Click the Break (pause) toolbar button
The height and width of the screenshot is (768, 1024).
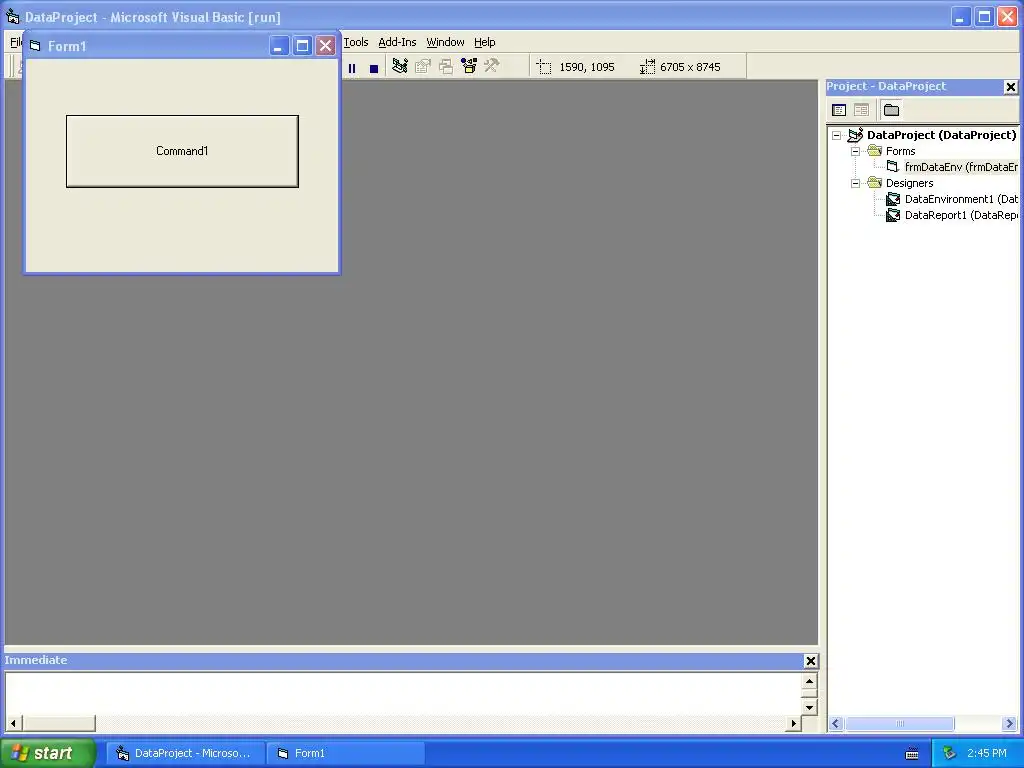[352, 68]
